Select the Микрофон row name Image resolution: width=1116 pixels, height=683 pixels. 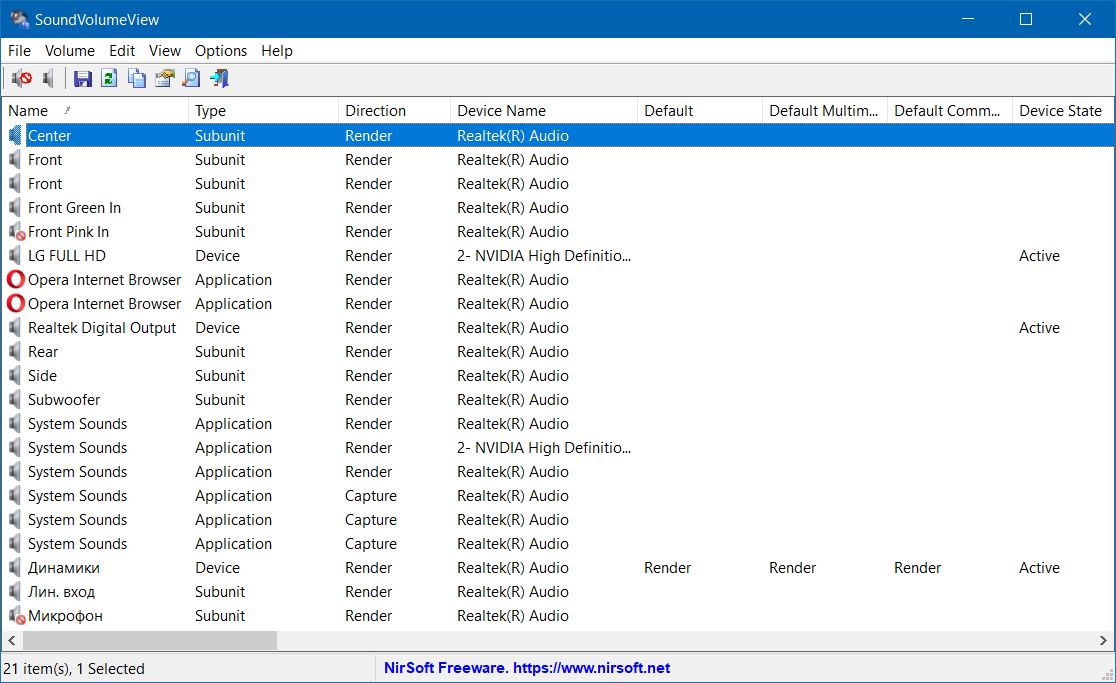[65, 616]
